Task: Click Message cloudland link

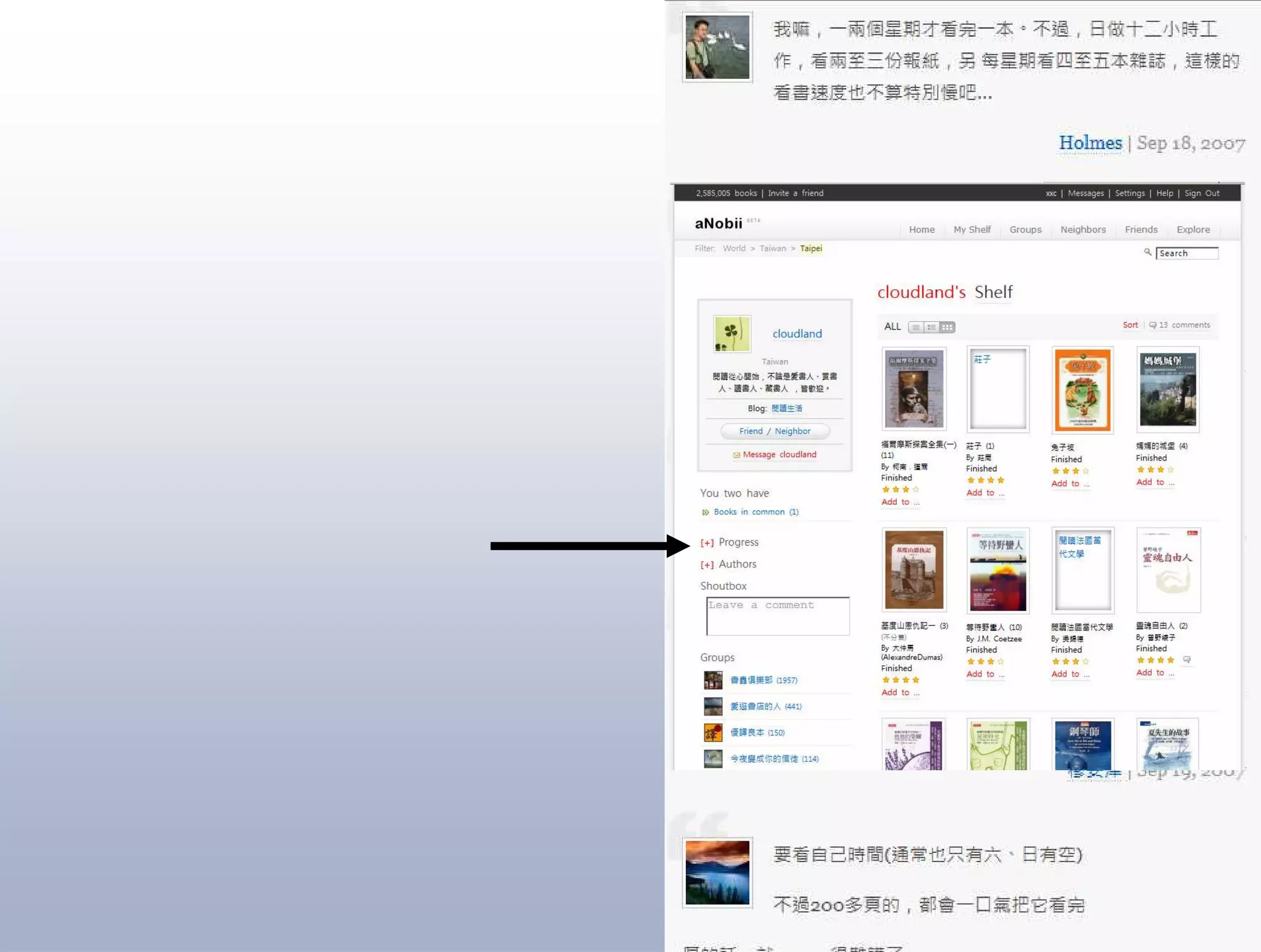Action: (780, 455)
